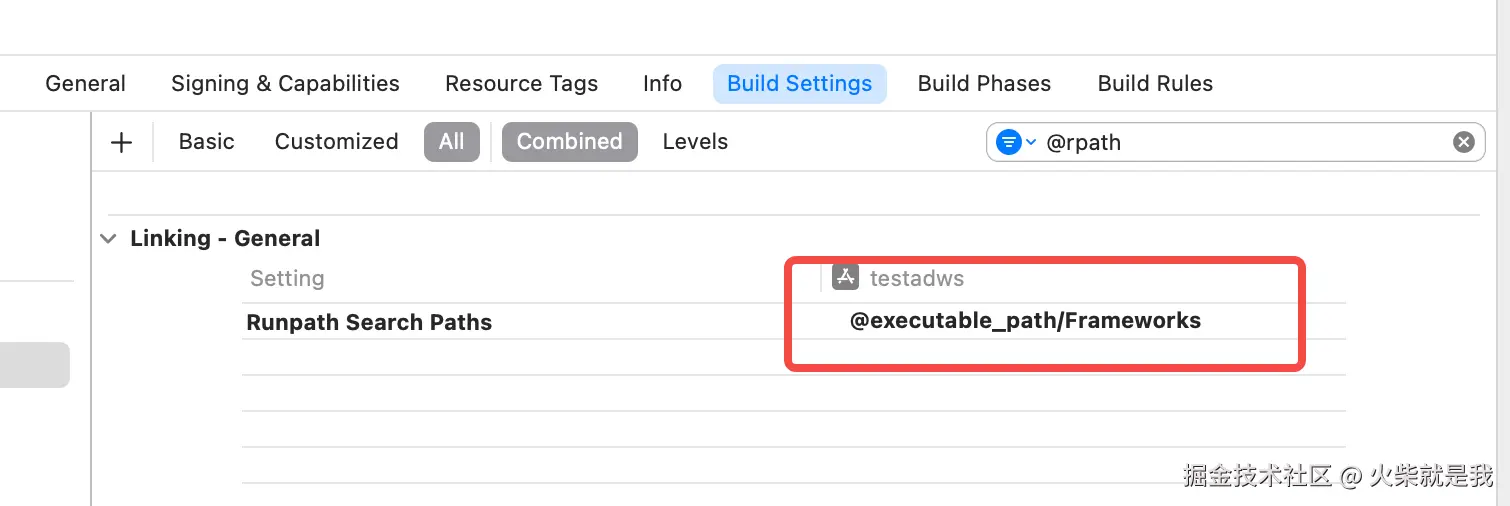Open the General tab
Image resolution: width=1510 pixels, height=506 pixels.
[86, 84]
